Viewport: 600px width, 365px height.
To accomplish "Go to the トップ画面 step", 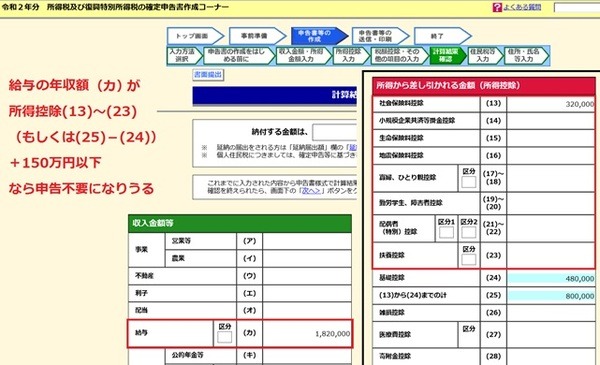I will pyautogui.click(x=196, y=36).
